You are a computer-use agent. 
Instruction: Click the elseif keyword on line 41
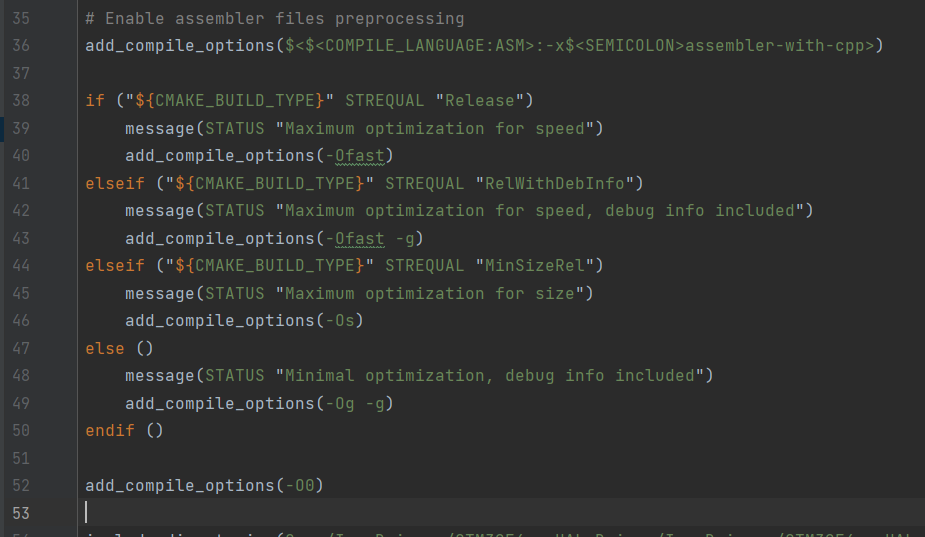pos(115,183)
